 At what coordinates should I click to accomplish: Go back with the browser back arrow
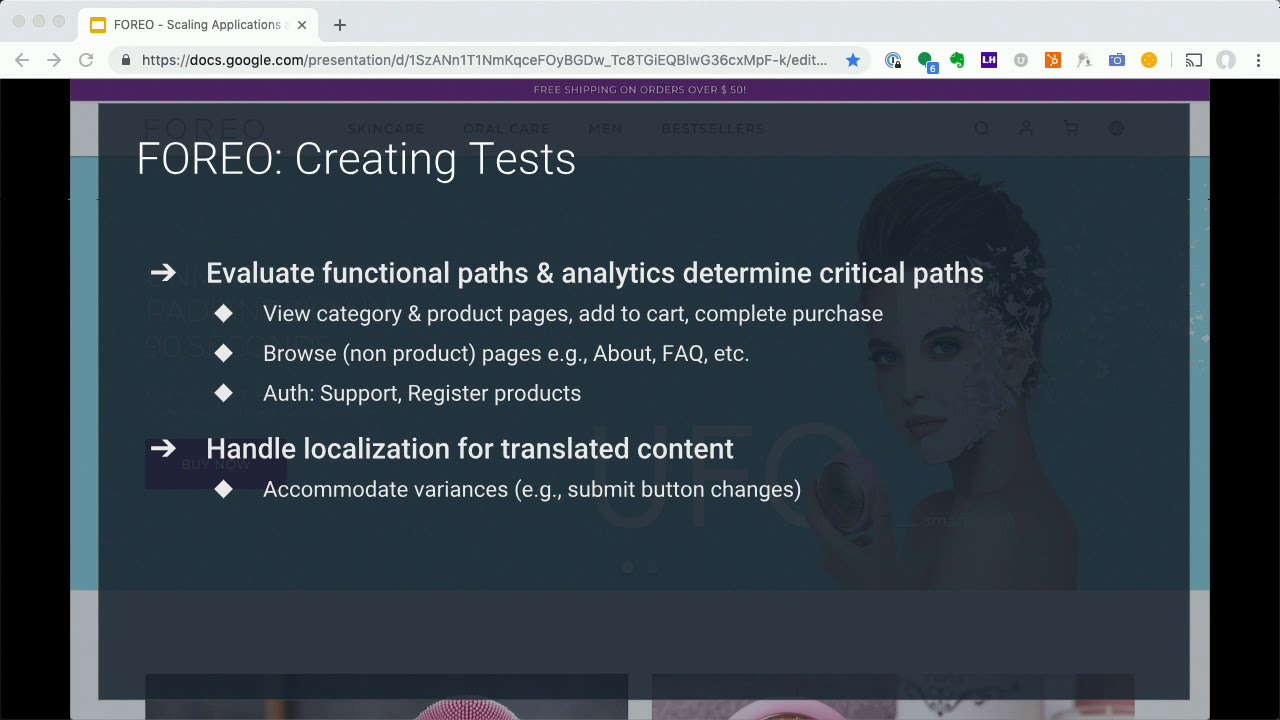pyautogui.click(x=22, y=60)
